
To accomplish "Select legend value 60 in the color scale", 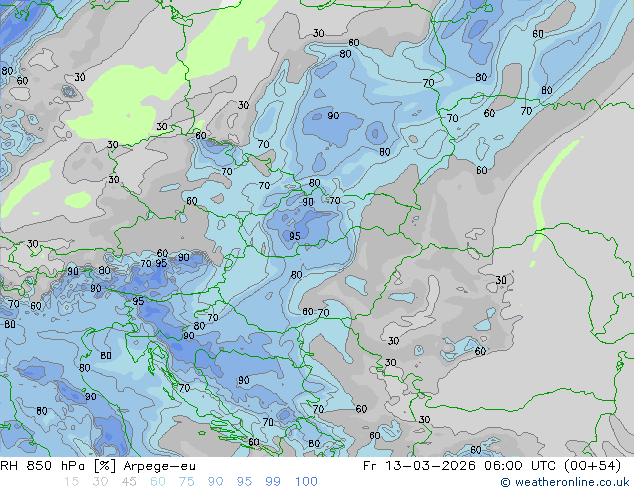I will pyautogui.click(x=158, y=482).
